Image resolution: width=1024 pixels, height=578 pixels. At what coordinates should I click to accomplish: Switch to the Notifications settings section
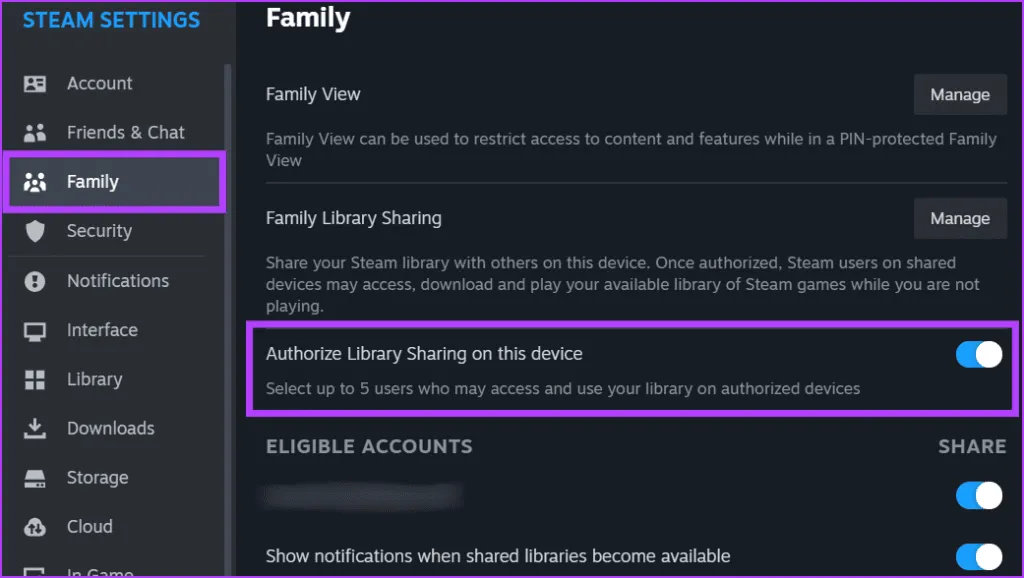(117, 281)
